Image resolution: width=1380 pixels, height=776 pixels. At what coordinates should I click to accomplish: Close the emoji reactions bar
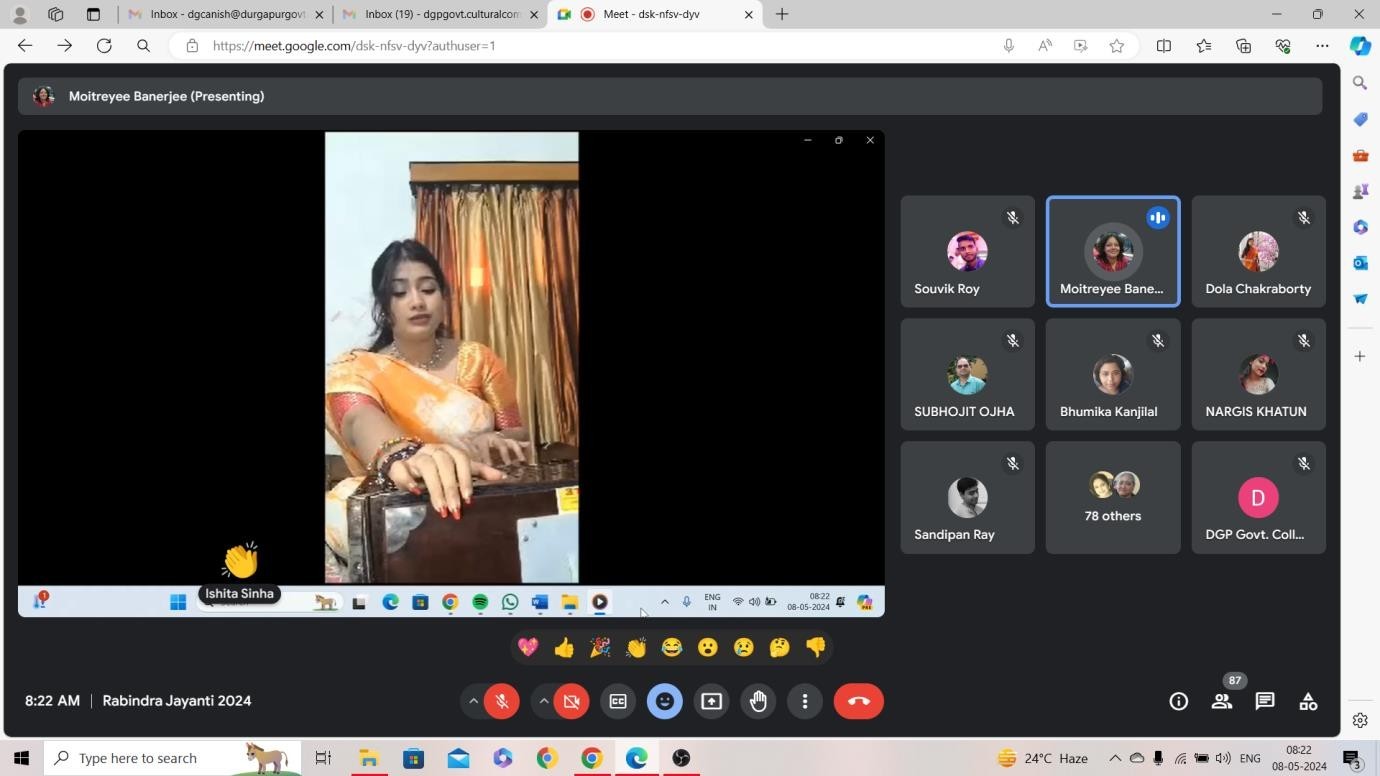pyautogui.click(x=664, y=701)
